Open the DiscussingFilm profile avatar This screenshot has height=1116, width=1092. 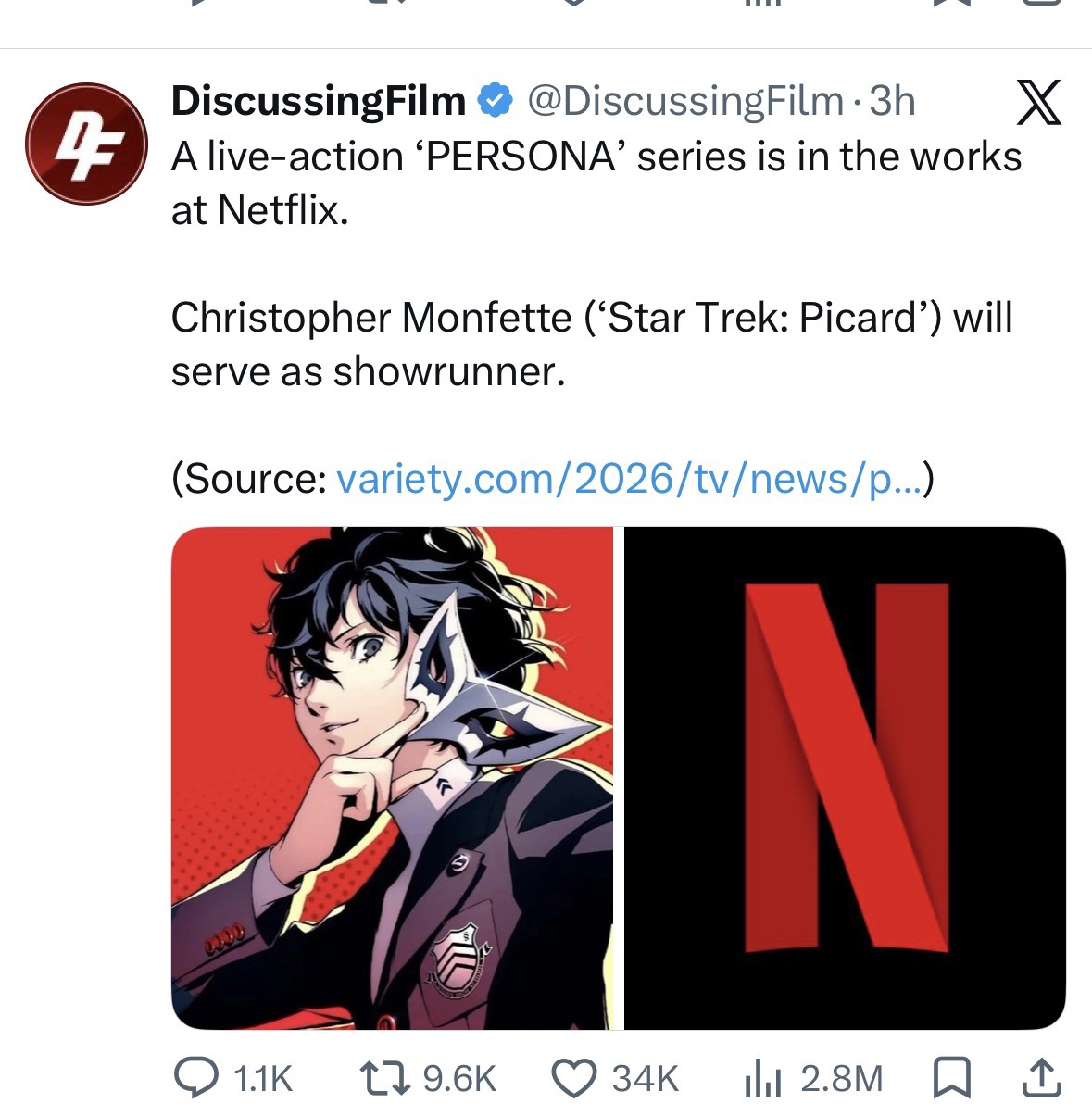86,144
